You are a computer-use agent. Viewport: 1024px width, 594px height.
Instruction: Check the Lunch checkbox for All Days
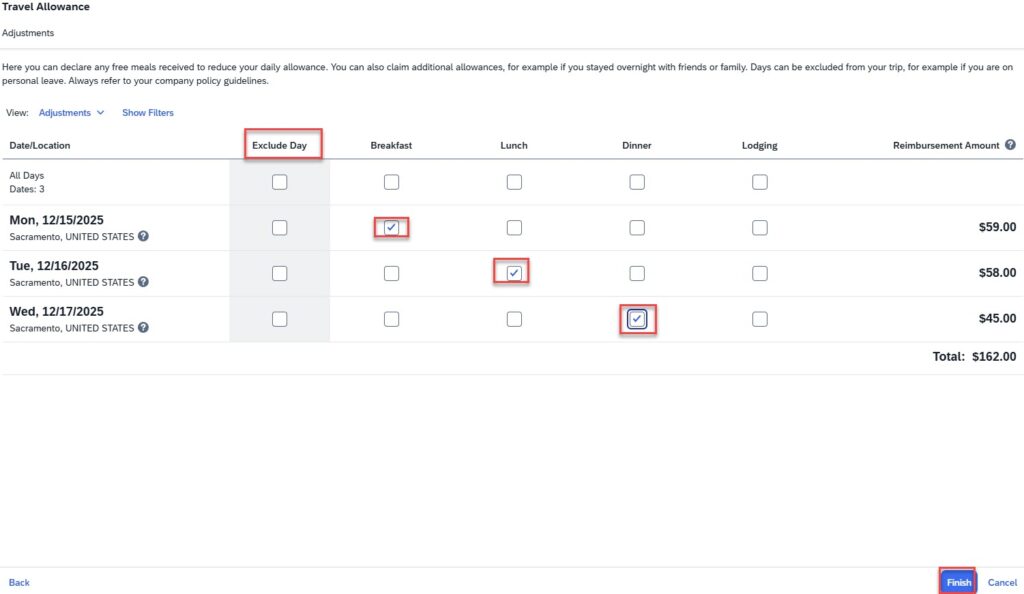(x=514, y=181)
